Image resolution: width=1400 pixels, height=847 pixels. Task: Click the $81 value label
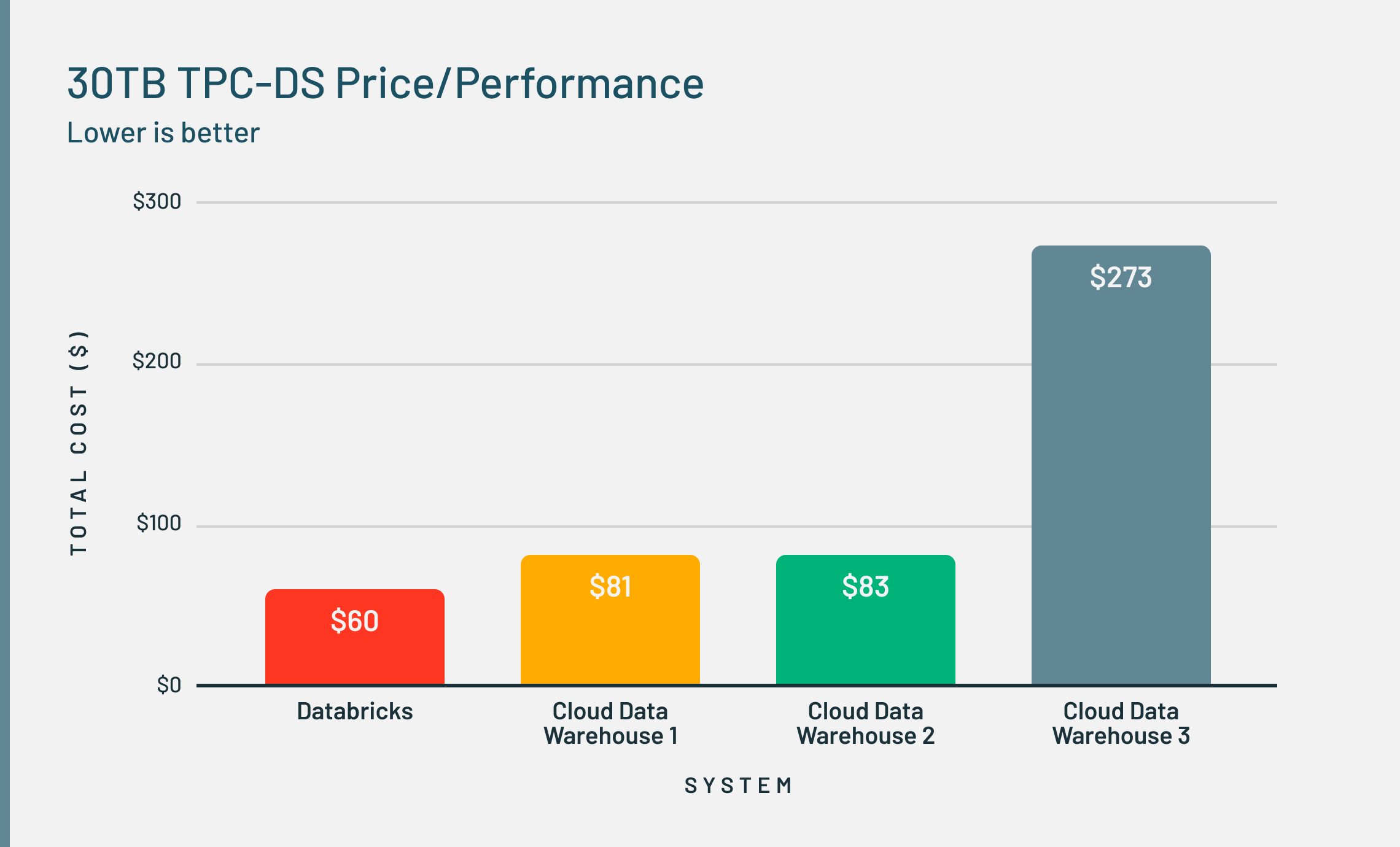tap(610, 586)
